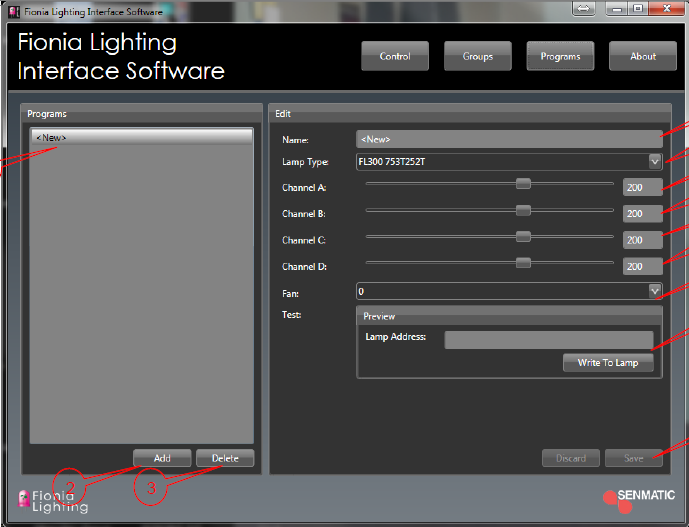
Task: Maximize the Fionia Lighting window
Action: click(x=638, y=8)
